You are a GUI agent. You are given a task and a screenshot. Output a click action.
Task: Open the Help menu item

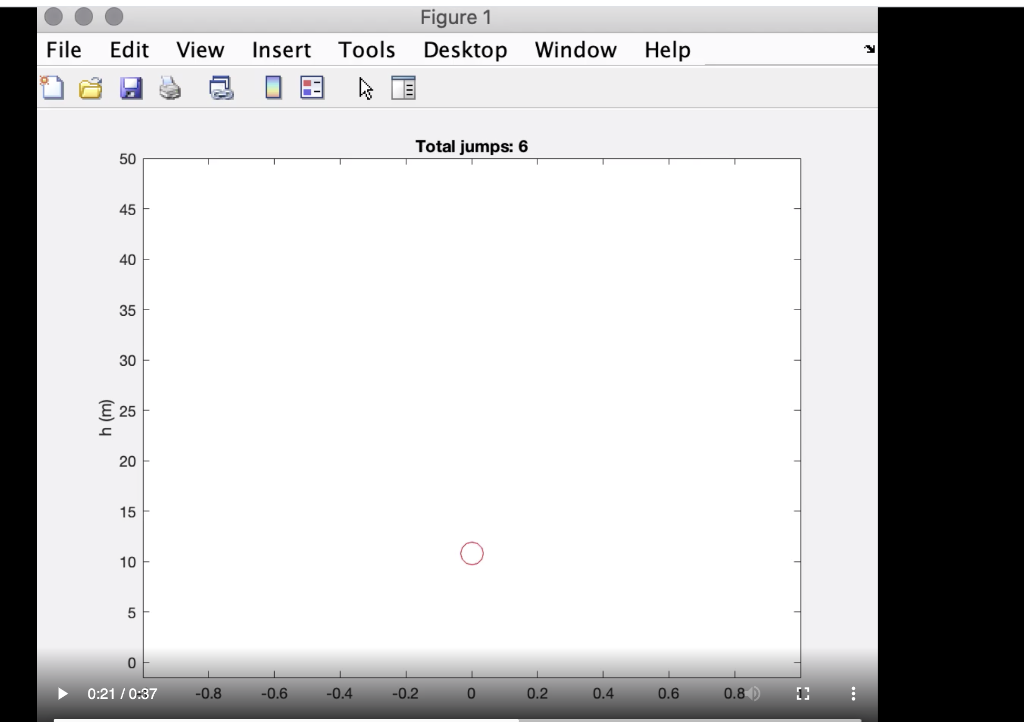tap(667, 49)
